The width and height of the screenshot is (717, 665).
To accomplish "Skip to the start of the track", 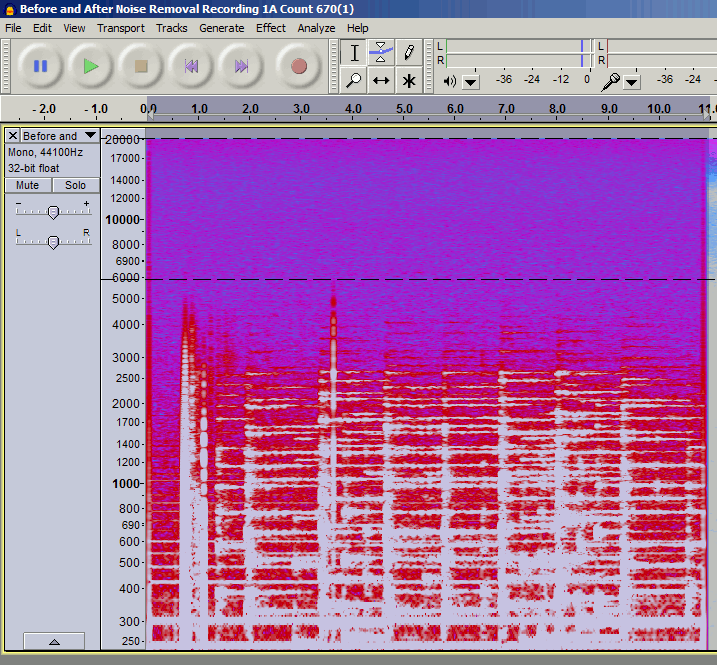I will pos(190,67).
